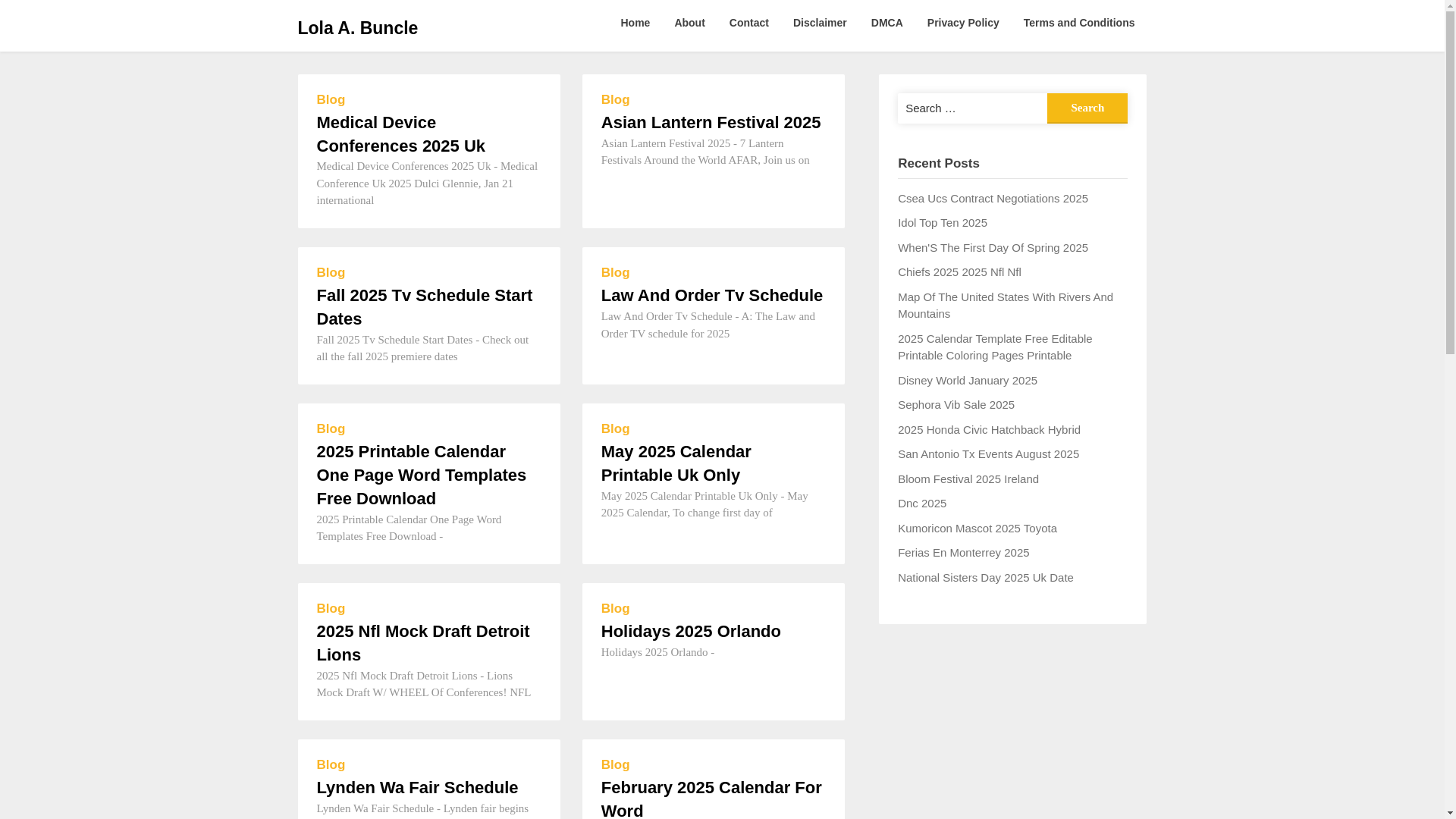1456x819 pixels.
Task: Open recent post Dnc 2025
Action: [922, 504]
